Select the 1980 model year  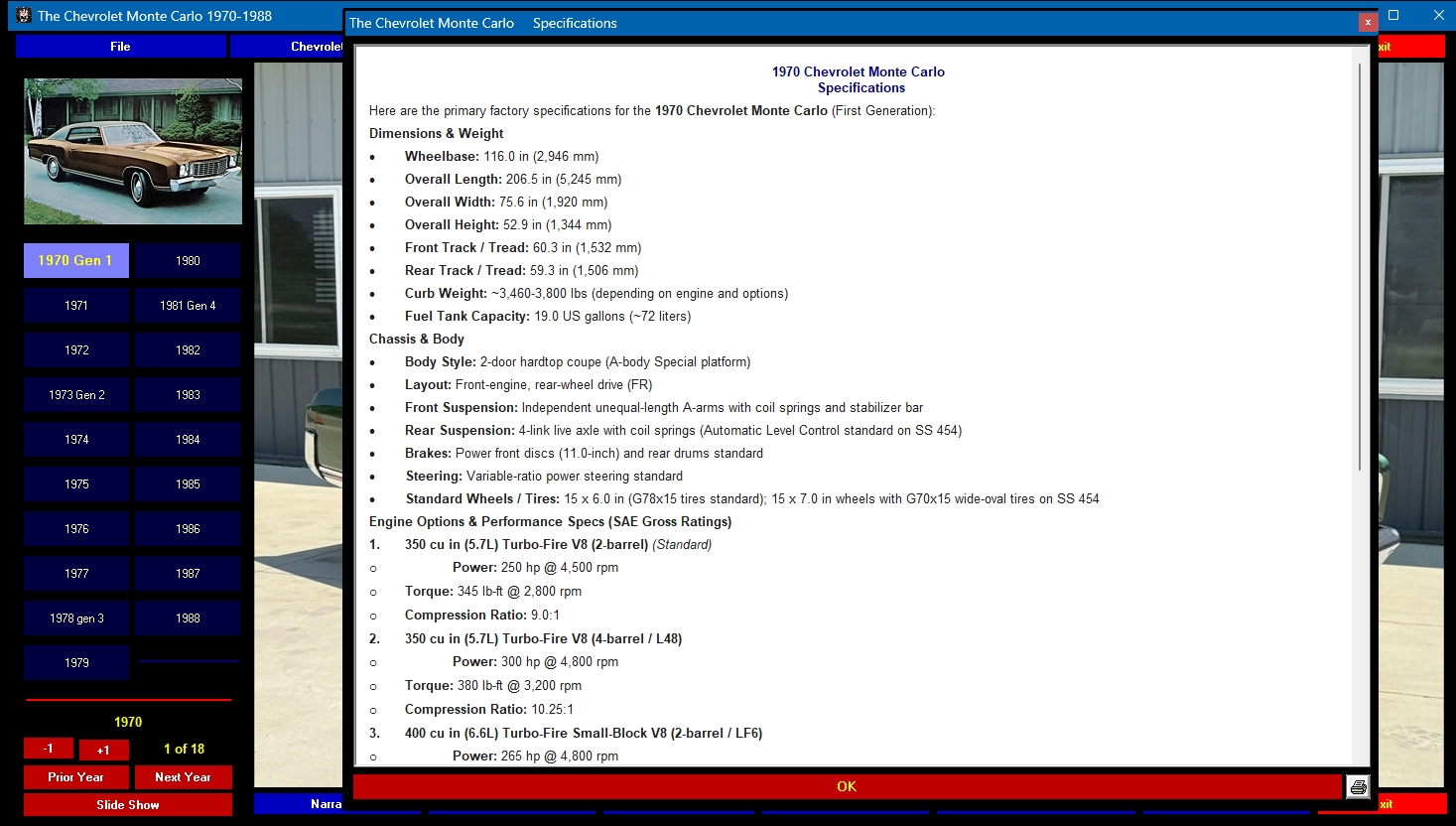(x=188, y=261)
